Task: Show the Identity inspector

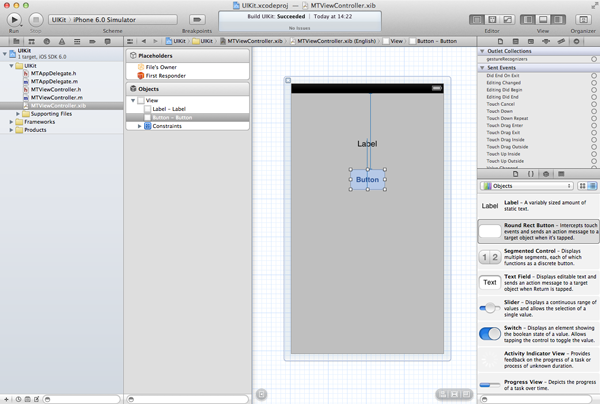Action: click(531, 41)
